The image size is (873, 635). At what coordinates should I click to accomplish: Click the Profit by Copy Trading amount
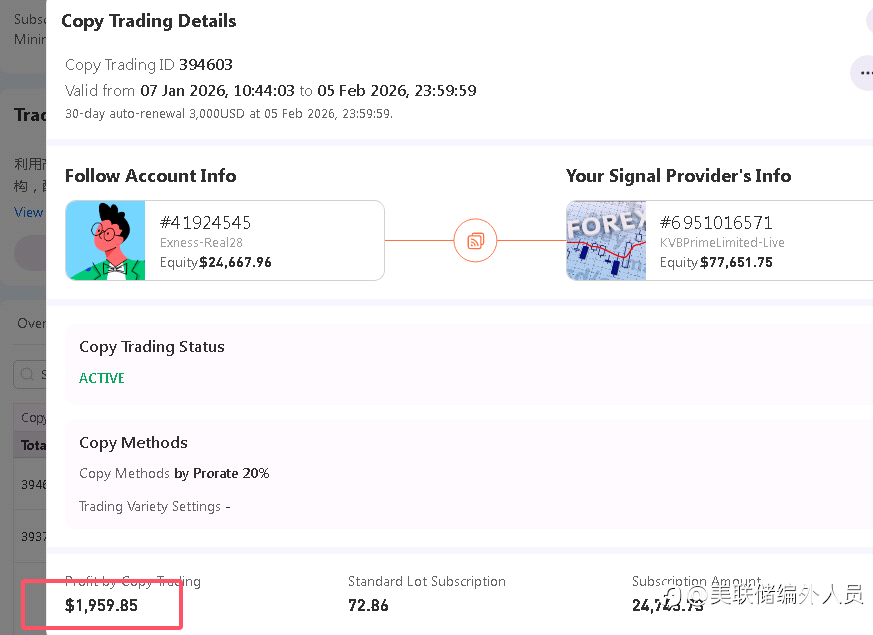pyautogui.click(x=101, y=605)
